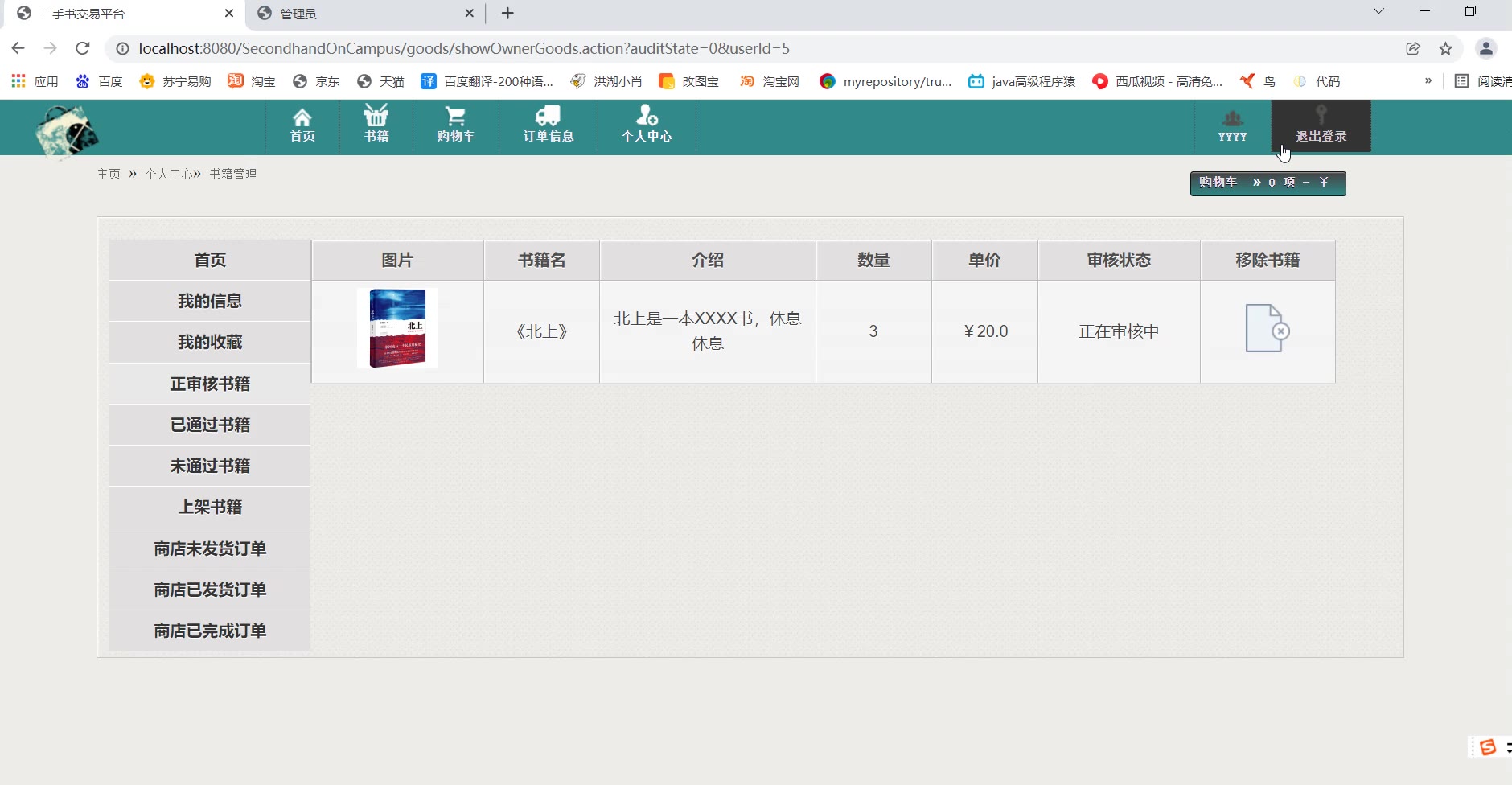
Task: Click the 购物车 summary button
Action: (x=1268, y=183)
